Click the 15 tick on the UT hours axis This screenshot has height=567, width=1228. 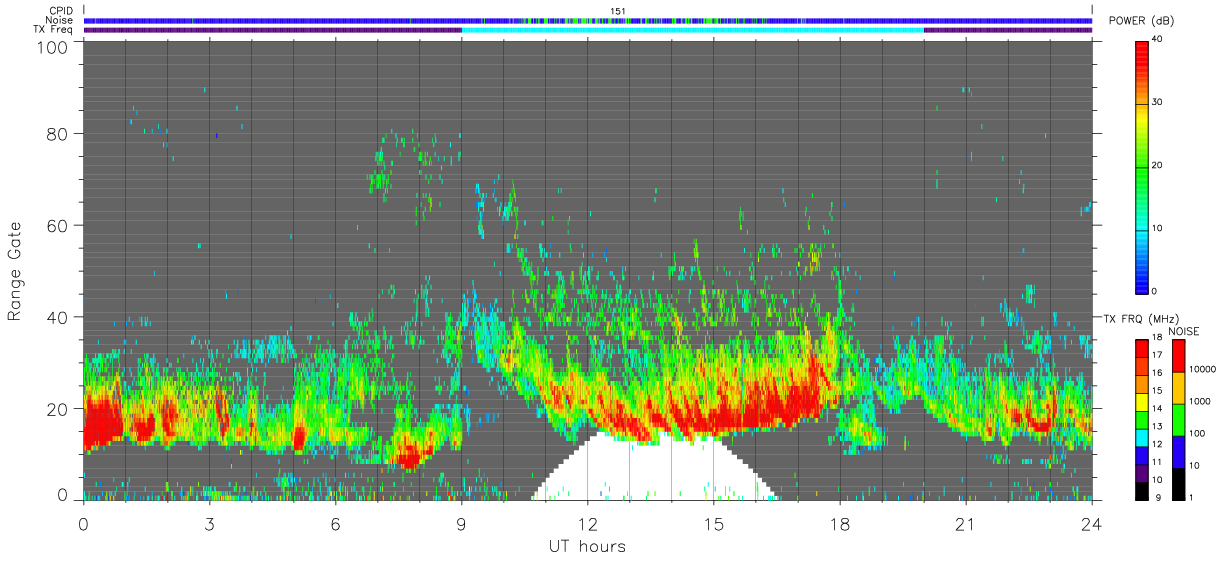click(x=713, y=523)
